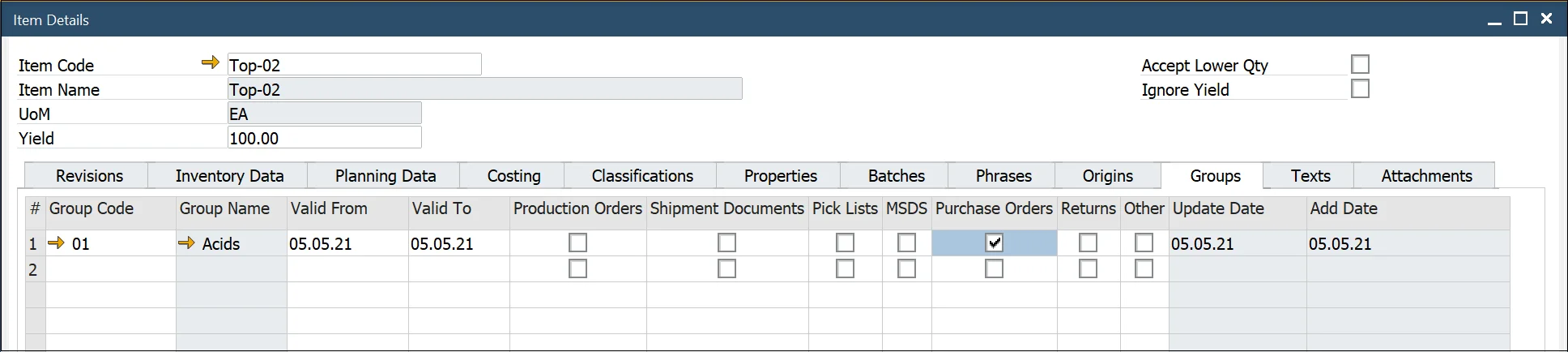Enable Returns checkbox in row 1
This screenshot has width=1568, height=352.
pyautogui.click(x=1088, y=243)
